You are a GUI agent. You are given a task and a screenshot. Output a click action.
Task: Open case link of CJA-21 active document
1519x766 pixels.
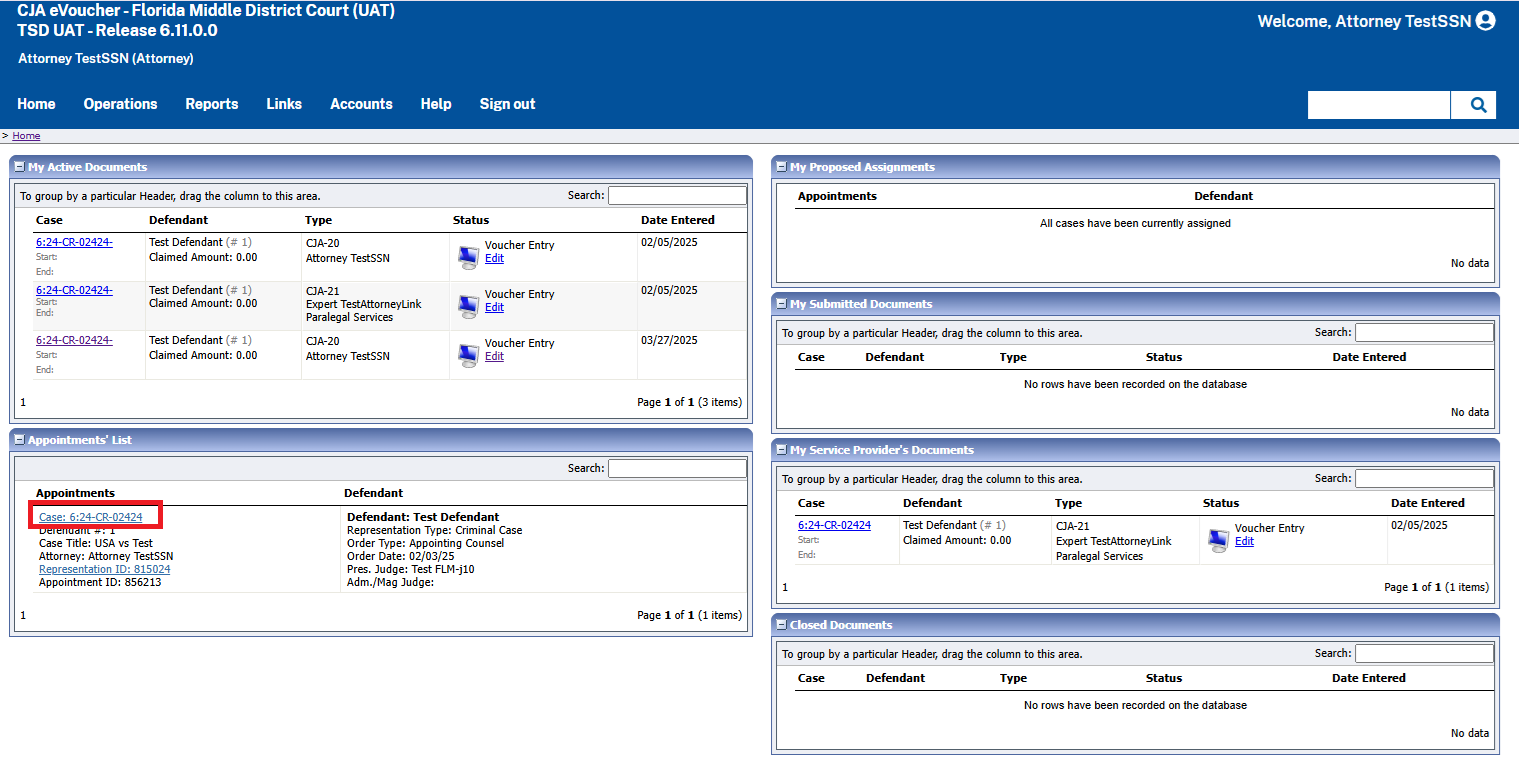coord(74,290)
